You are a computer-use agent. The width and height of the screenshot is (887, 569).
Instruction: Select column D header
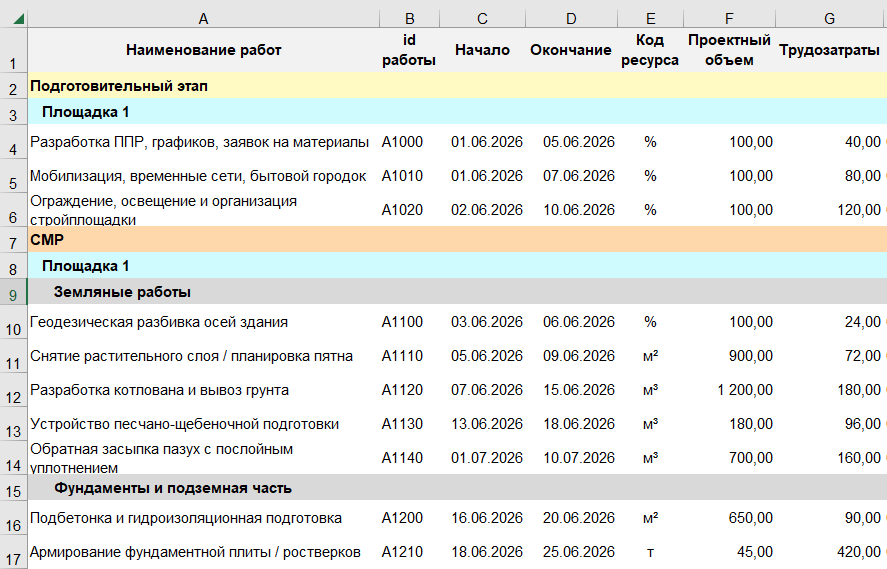pos(571,19)
